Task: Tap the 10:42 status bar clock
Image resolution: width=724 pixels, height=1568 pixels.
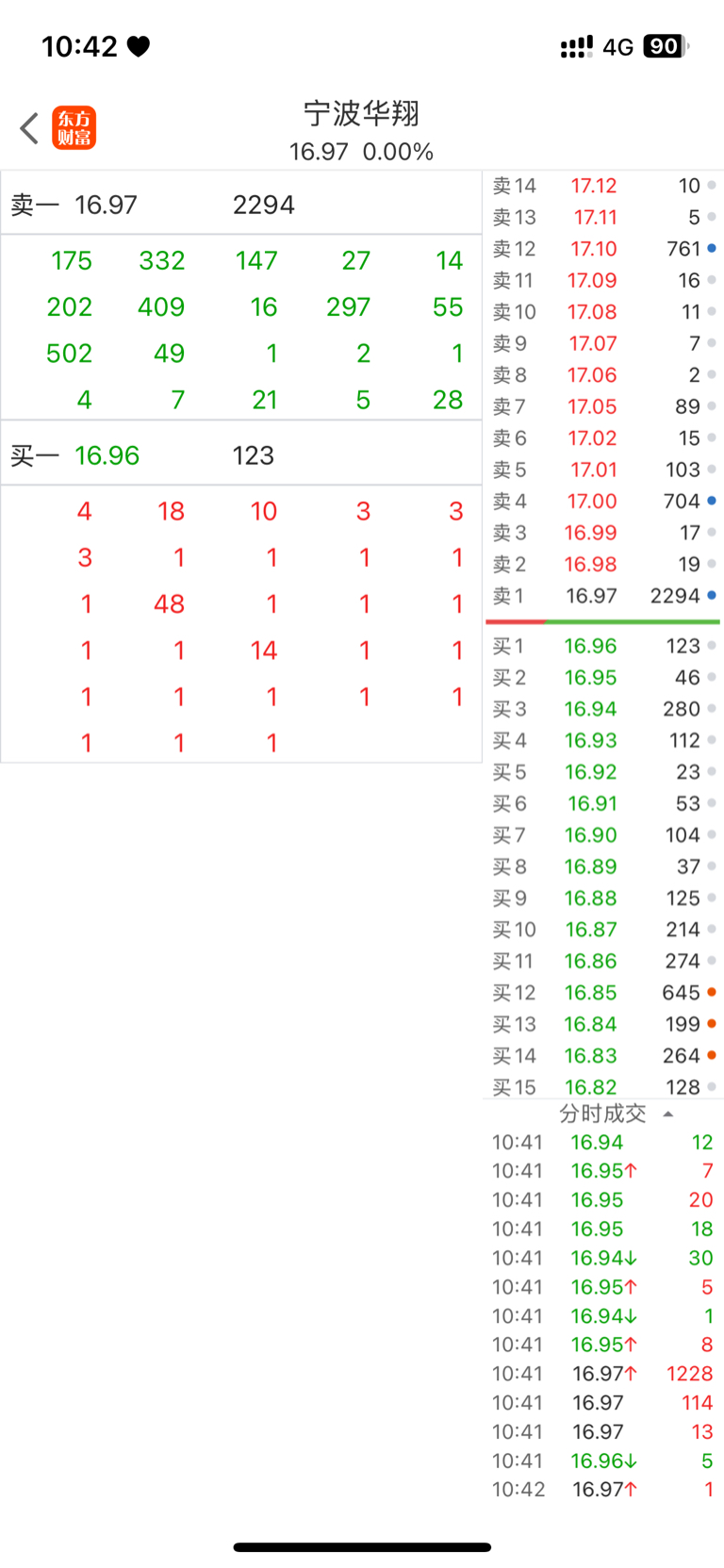Action: (x=79, y=46)
